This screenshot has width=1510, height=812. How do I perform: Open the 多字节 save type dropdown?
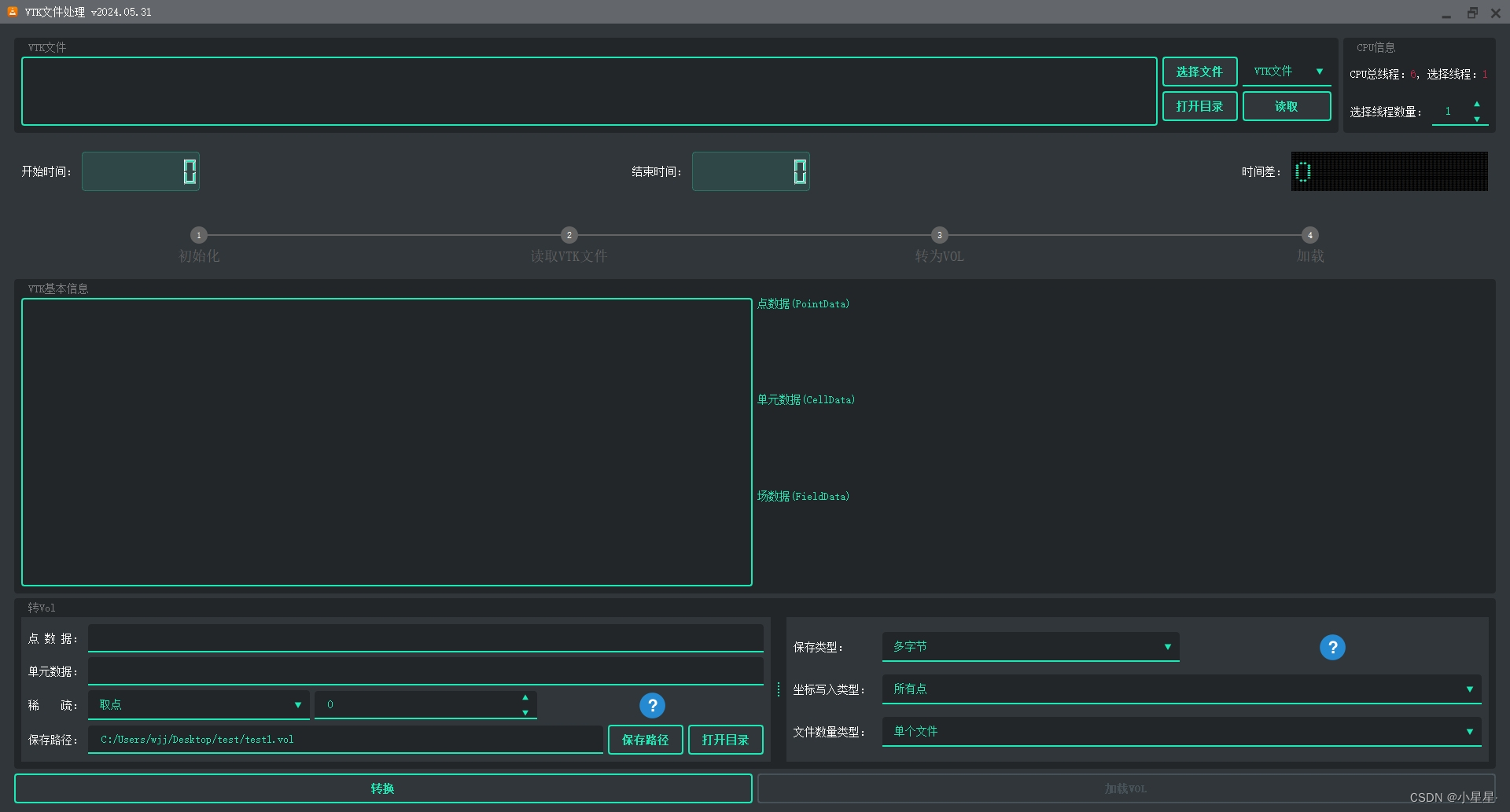click(x=1030, y=646)
